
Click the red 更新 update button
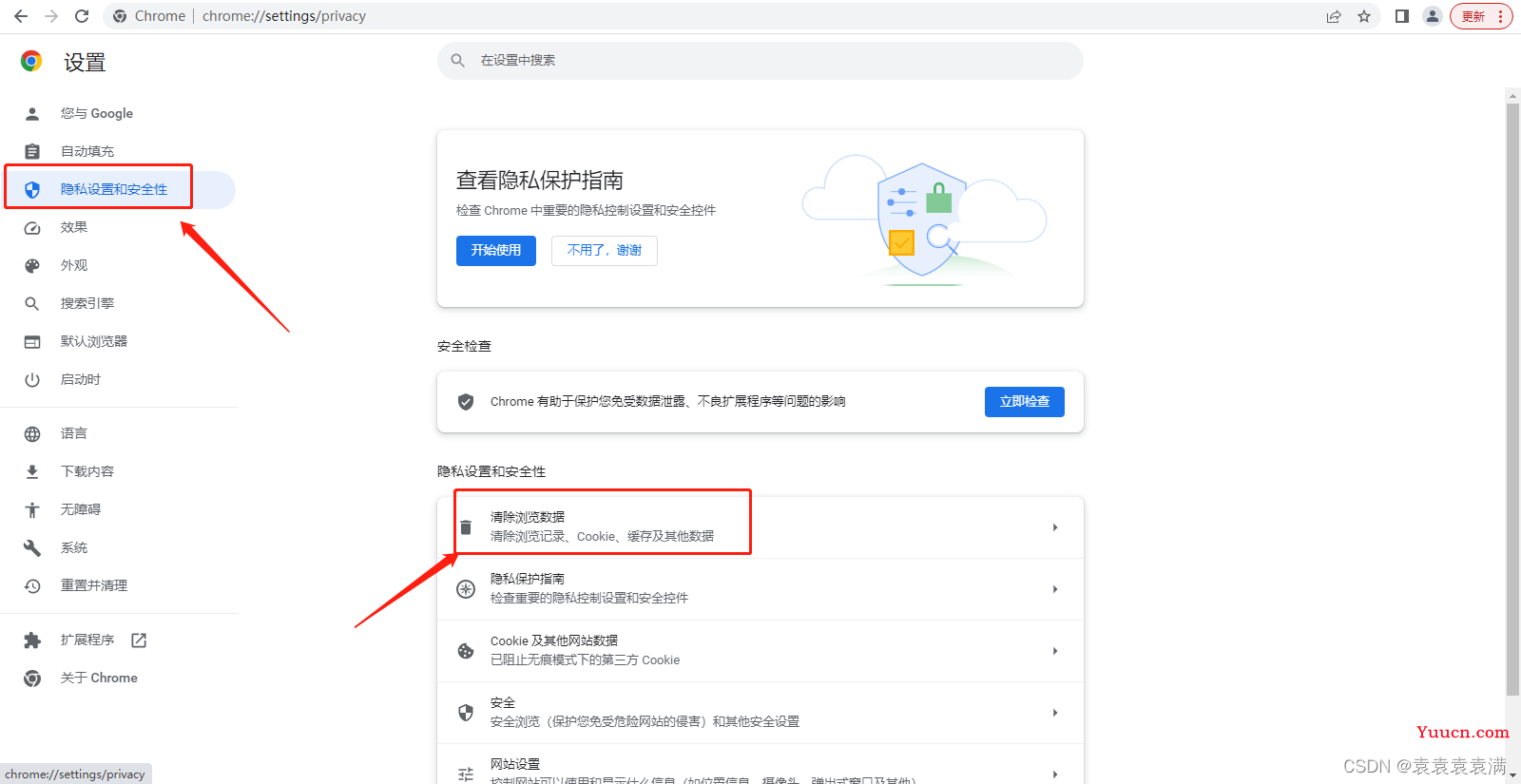tap(1480, 16)
